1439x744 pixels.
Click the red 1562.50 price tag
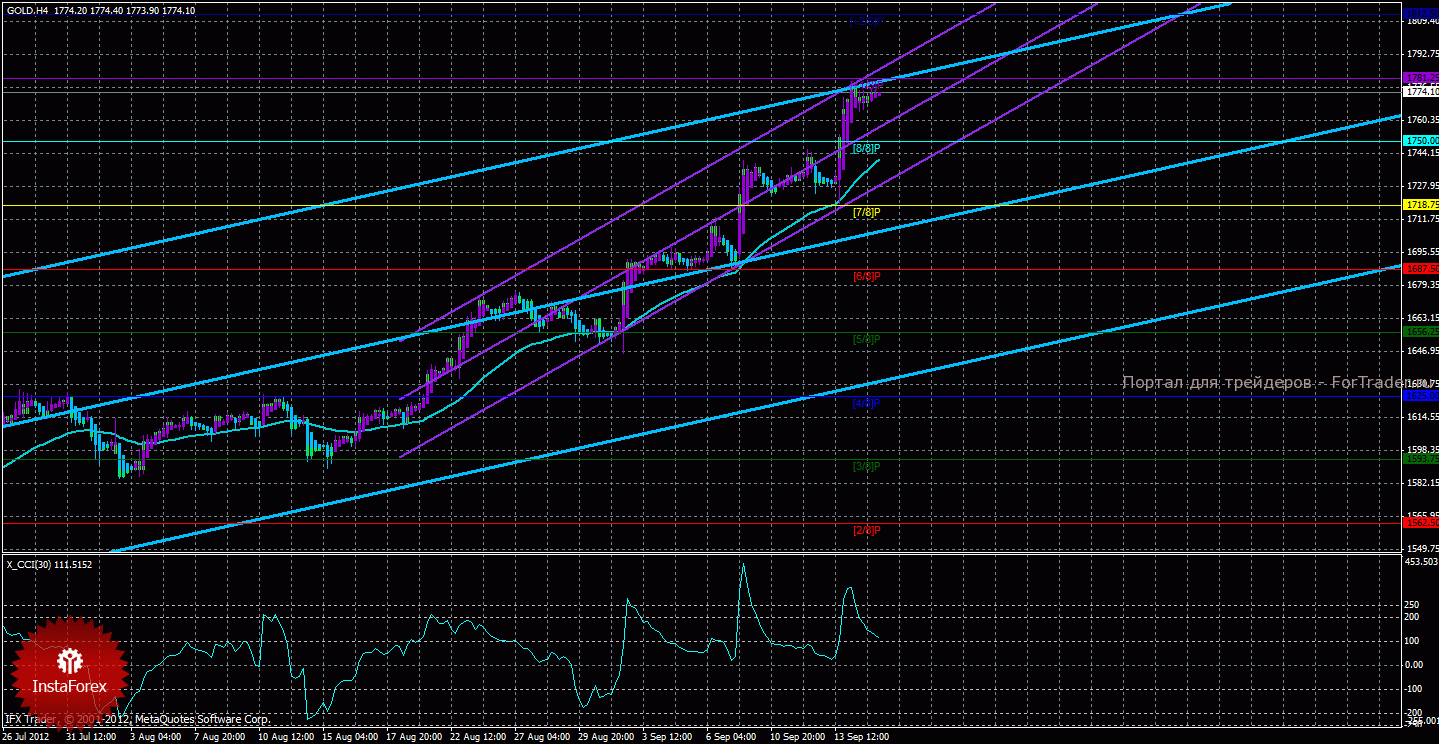point(1421,522)
